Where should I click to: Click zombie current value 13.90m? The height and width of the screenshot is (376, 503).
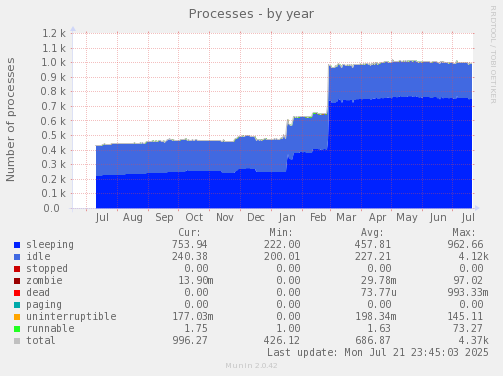click(196, 281)
